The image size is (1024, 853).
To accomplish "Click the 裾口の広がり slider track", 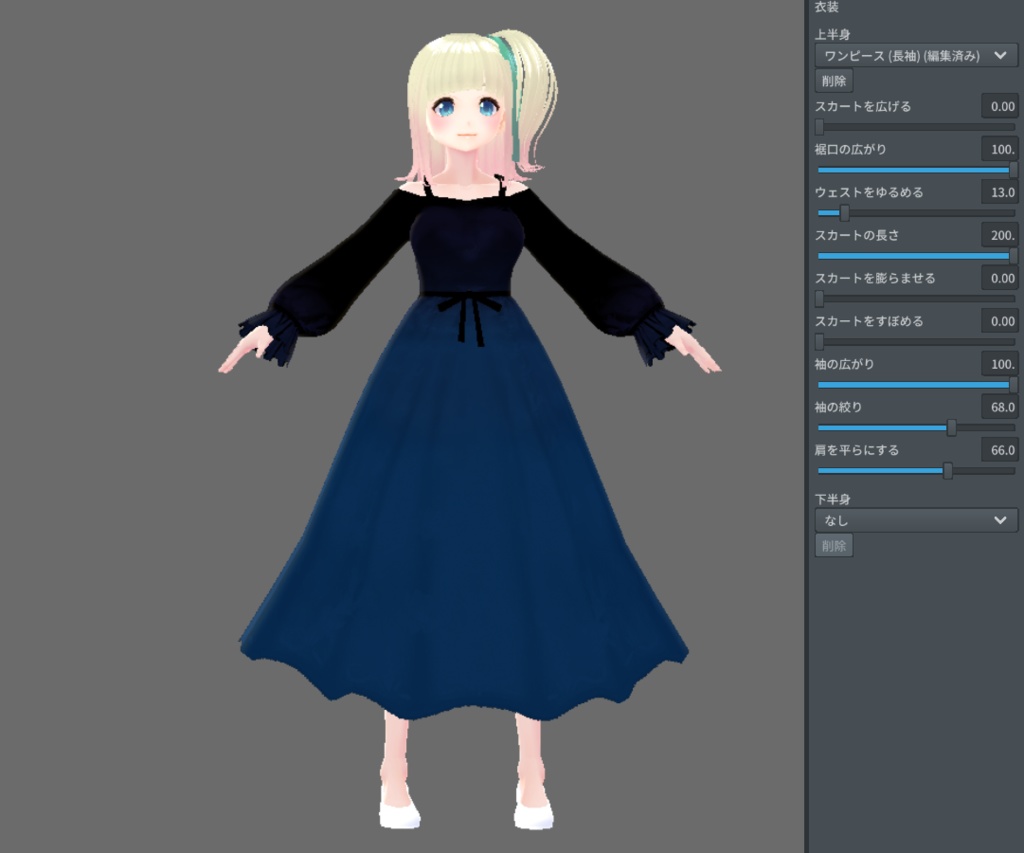I will [916, 170].
